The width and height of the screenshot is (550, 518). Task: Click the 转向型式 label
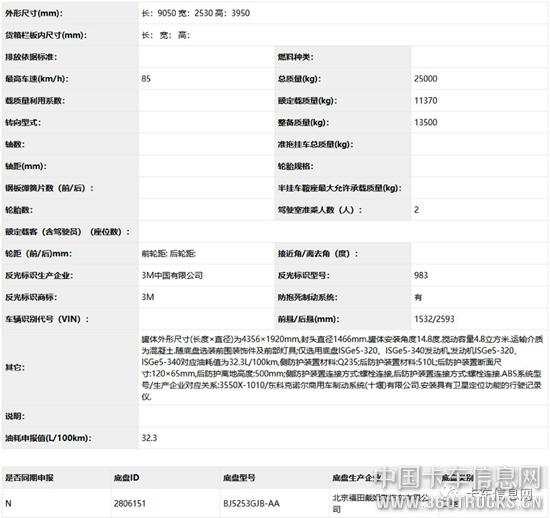click(22, 122)
